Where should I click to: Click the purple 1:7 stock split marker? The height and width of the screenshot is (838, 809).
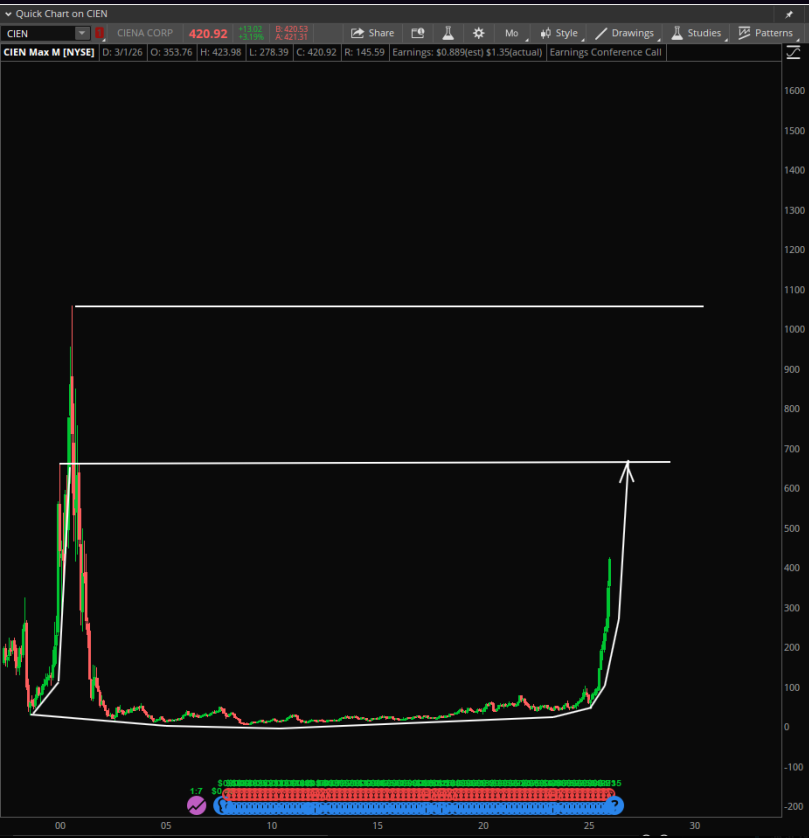196,805
